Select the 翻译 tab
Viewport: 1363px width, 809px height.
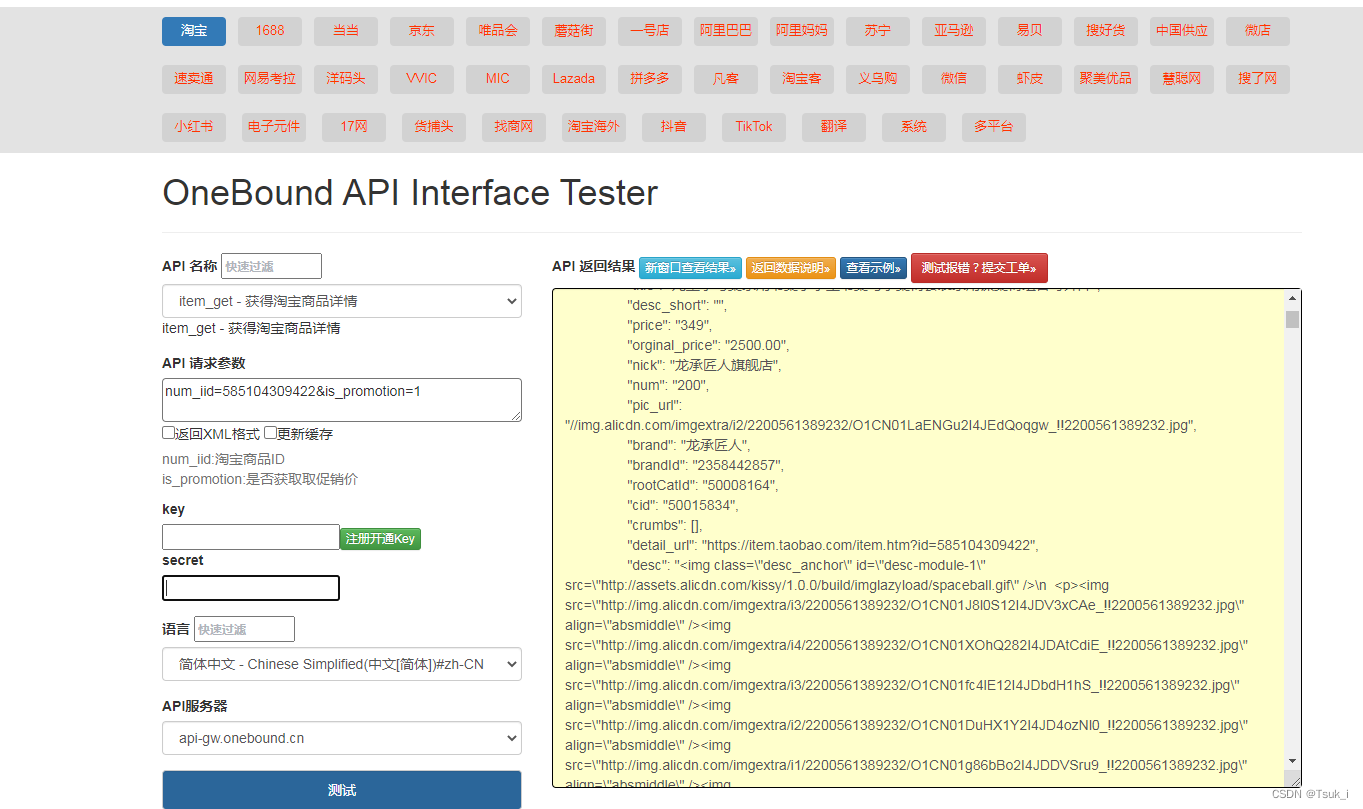point(834,127)
